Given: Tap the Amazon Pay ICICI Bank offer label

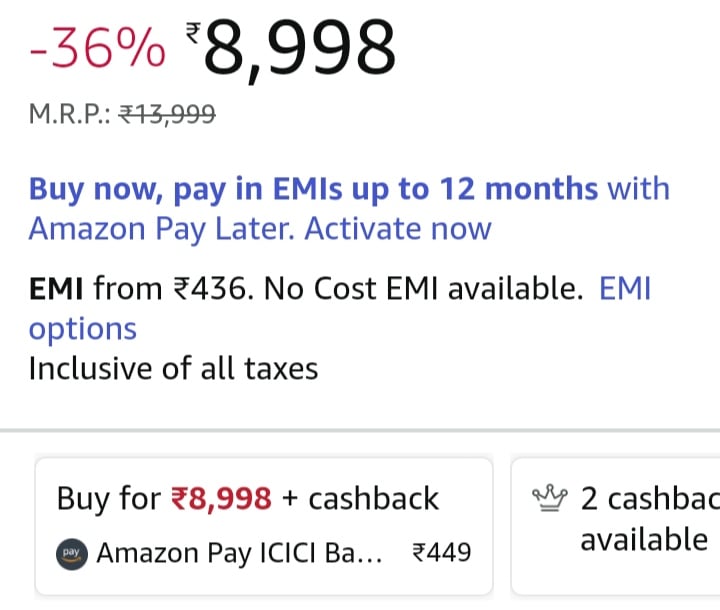Looking at the screenshot, I should pos(239,552).
